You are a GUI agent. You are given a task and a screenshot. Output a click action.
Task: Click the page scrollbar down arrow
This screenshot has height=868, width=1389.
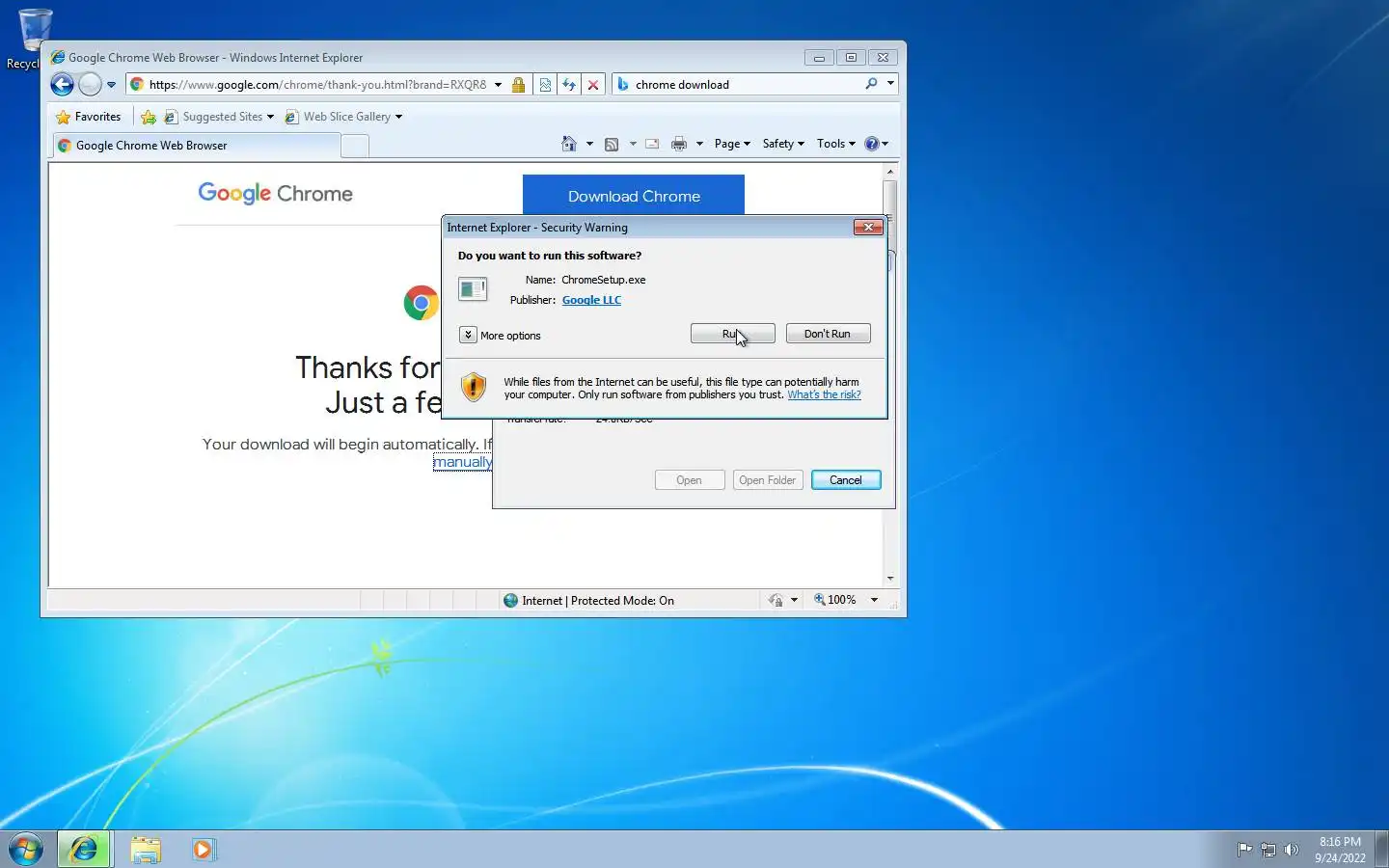889,578
